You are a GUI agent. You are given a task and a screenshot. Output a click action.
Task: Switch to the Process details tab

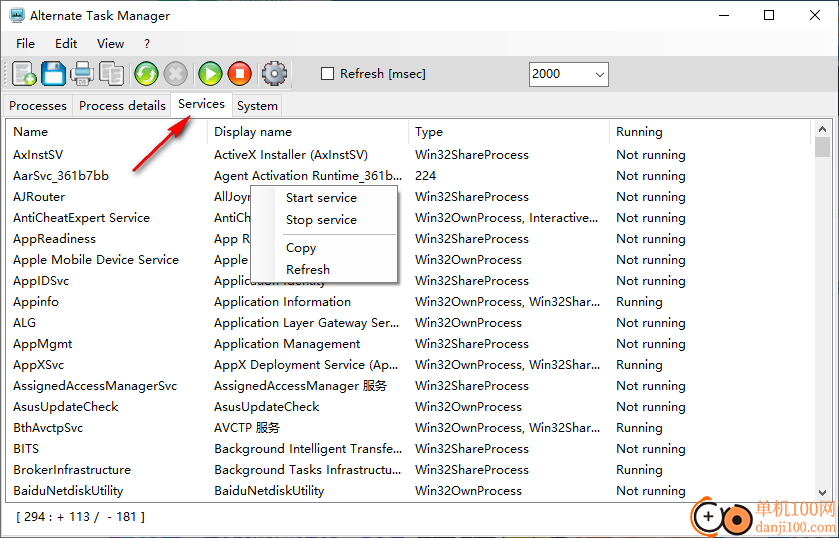click(x=122, y=105)
